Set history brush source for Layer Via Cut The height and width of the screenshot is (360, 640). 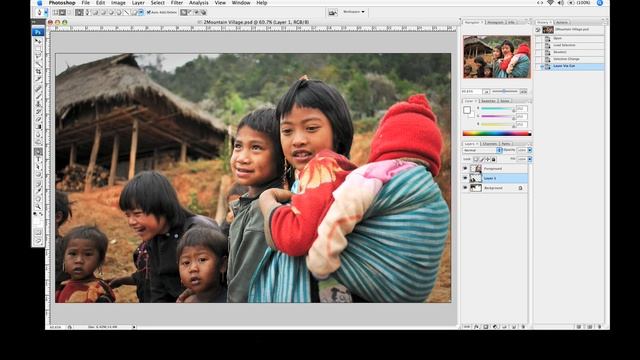pos(538,66)
